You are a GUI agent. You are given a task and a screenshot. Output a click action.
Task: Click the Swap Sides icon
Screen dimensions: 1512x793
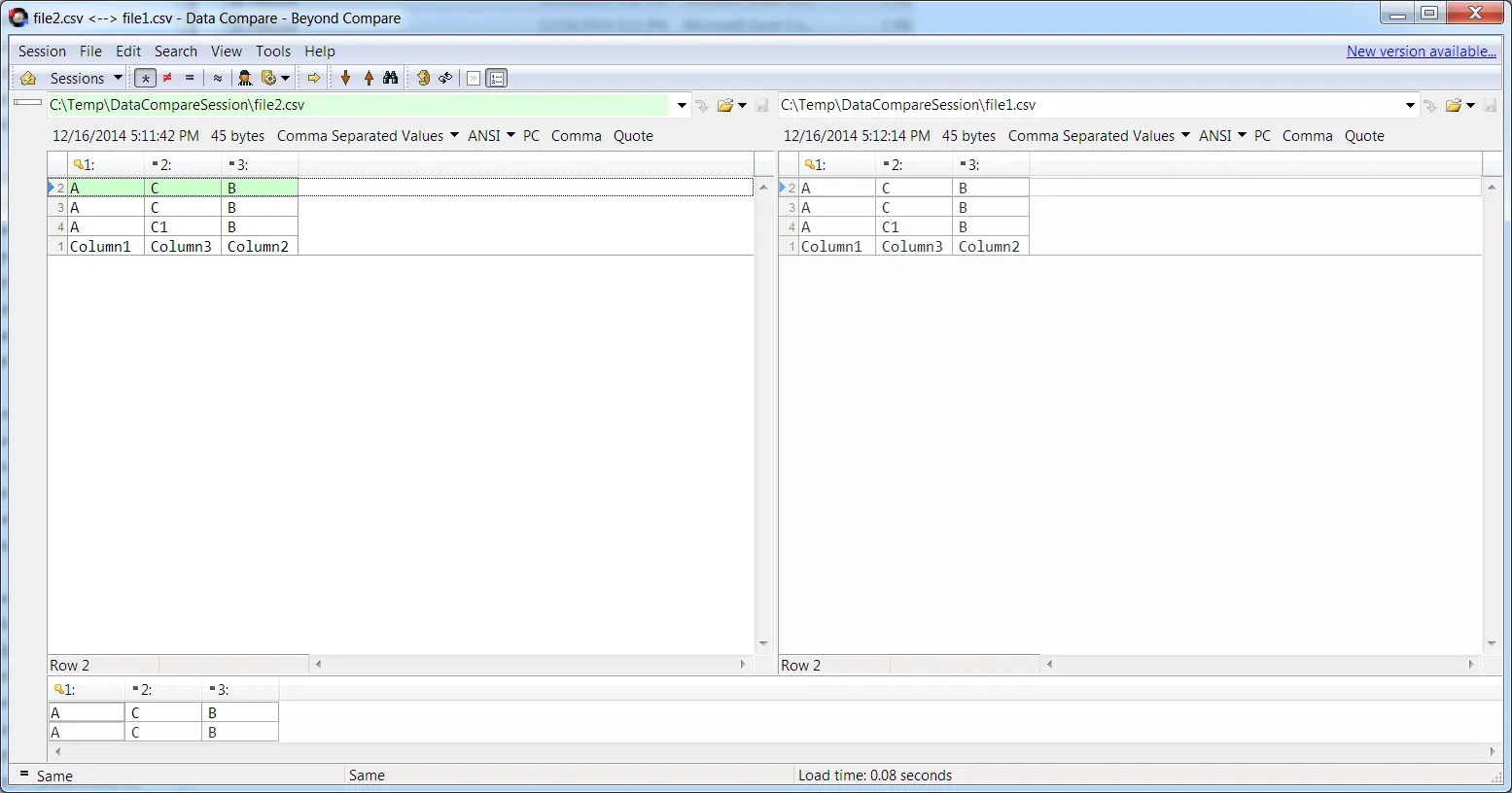pyautogui.click(x=423, y=78)
